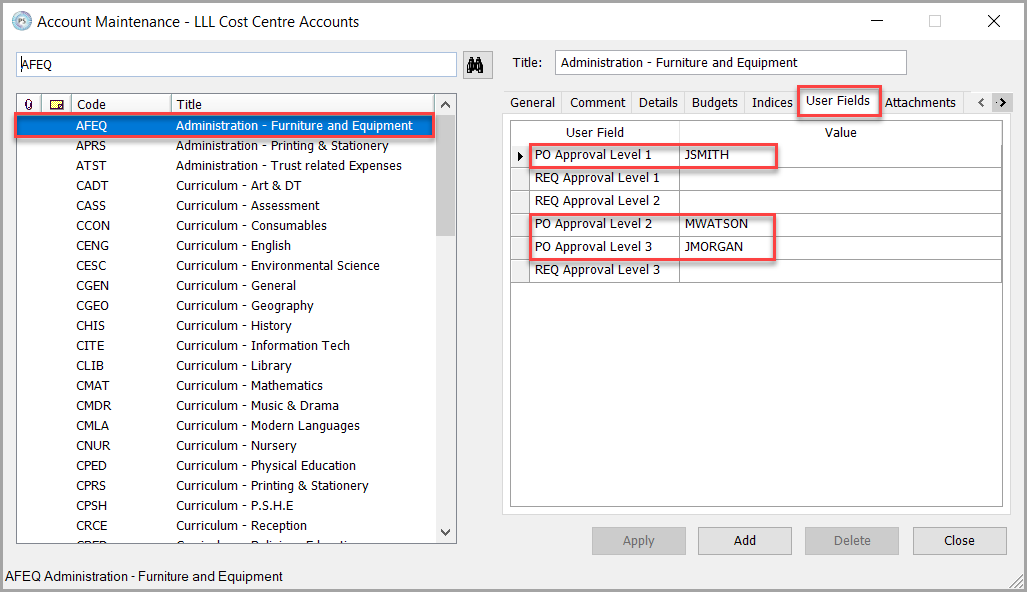Click the Title text field
1027x592 pixels.
tap(730, 63)
